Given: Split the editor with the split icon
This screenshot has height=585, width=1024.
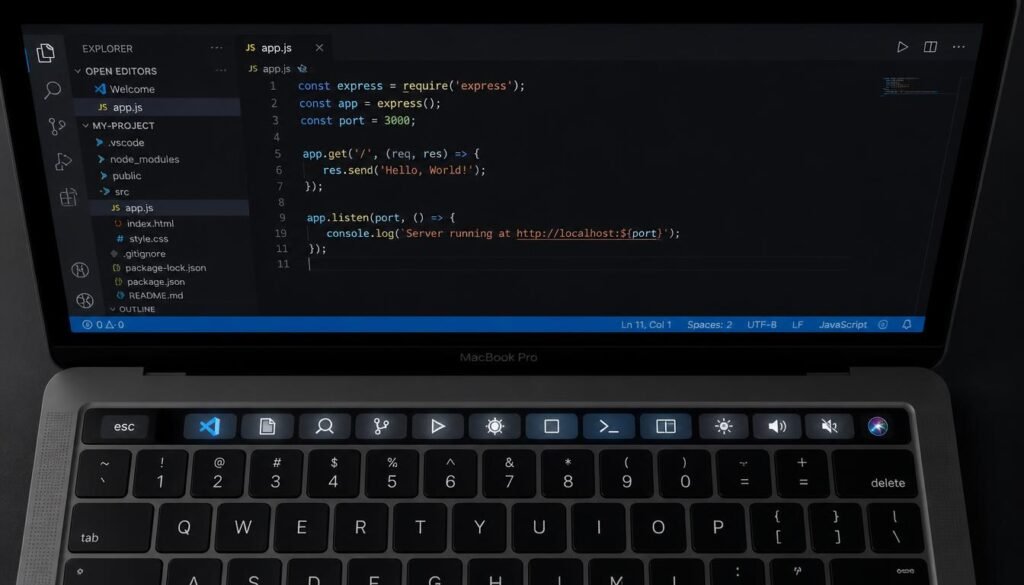Looking at the screenshot, I should click(x=931, y=47).
